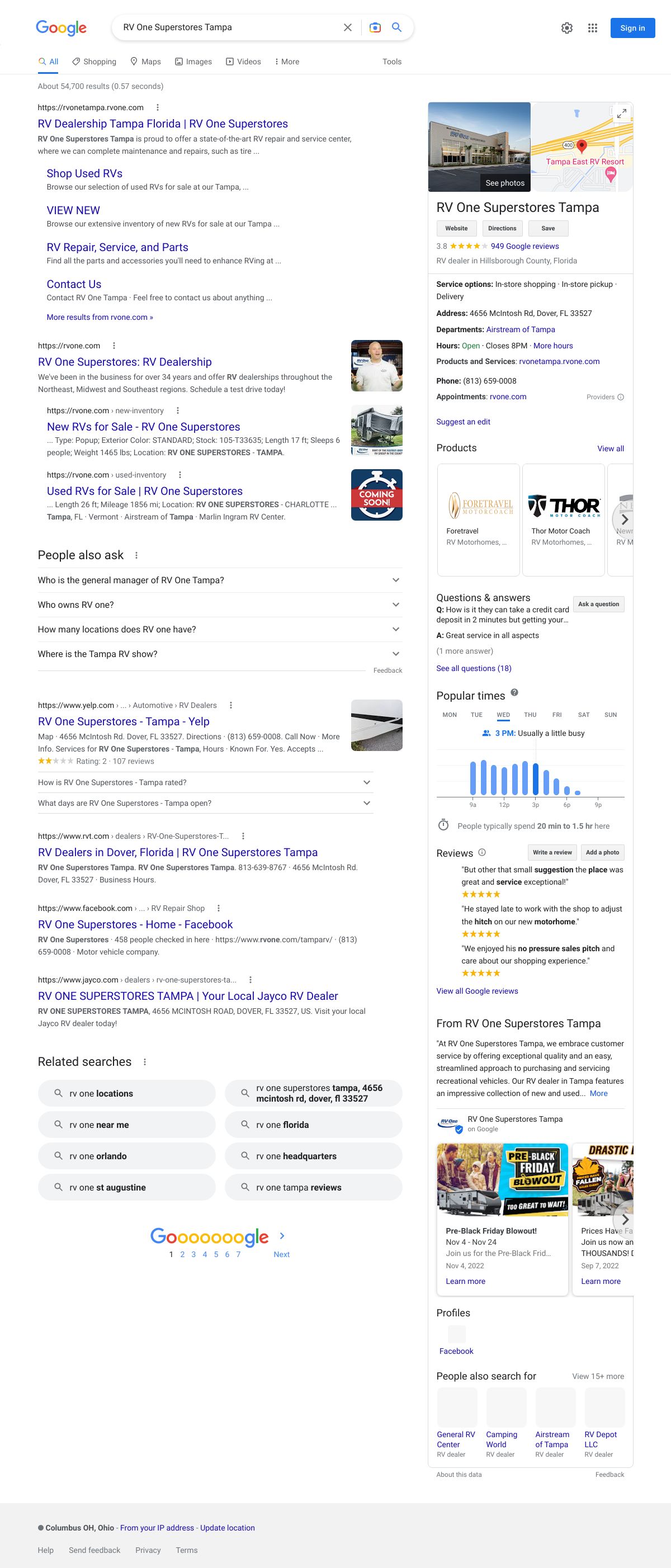Open the settings gear icon
The height and width of the screenshot is (1568, 671).
tap(567, 28)
